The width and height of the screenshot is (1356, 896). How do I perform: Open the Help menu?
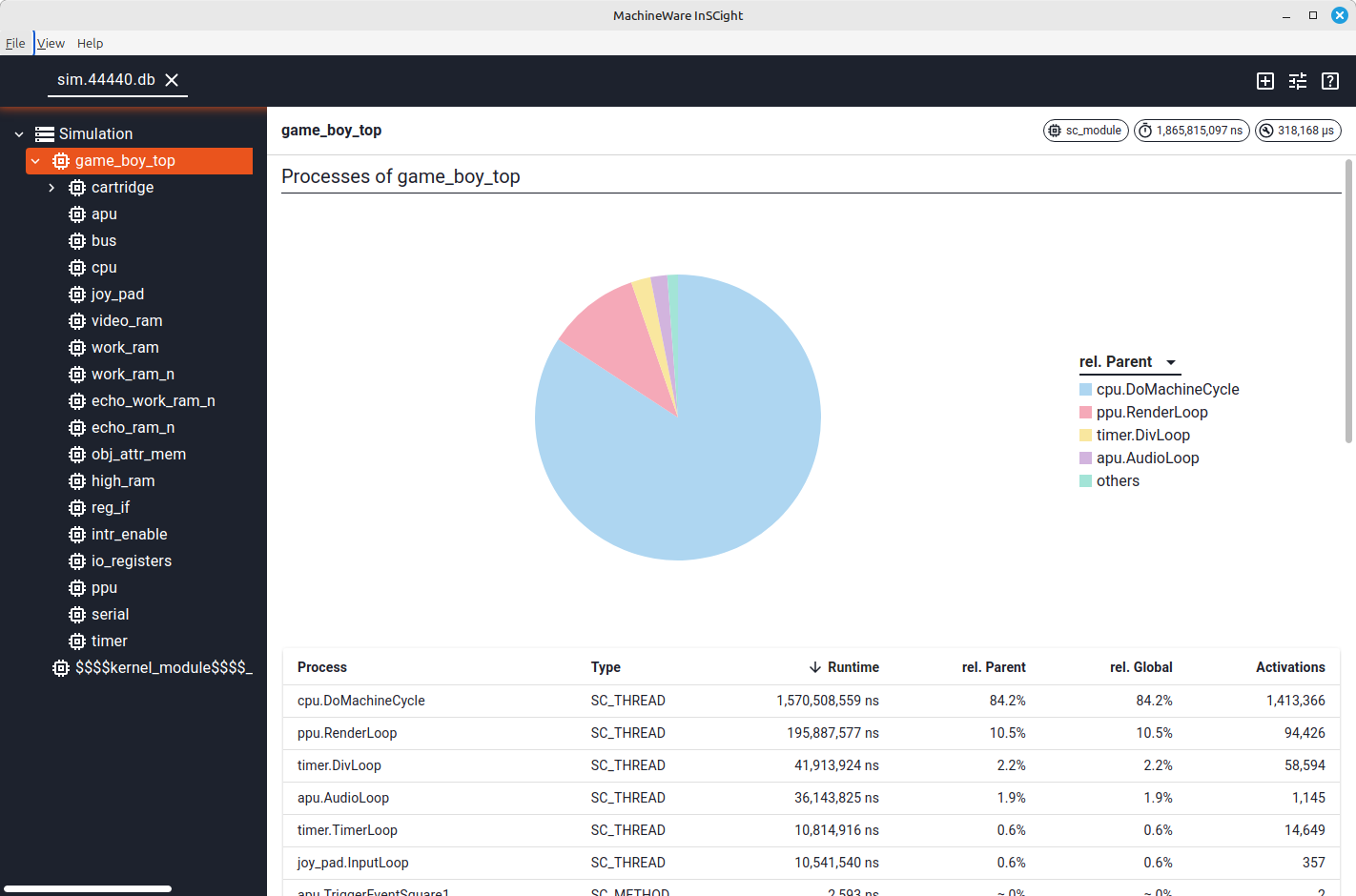click(90, 43)
